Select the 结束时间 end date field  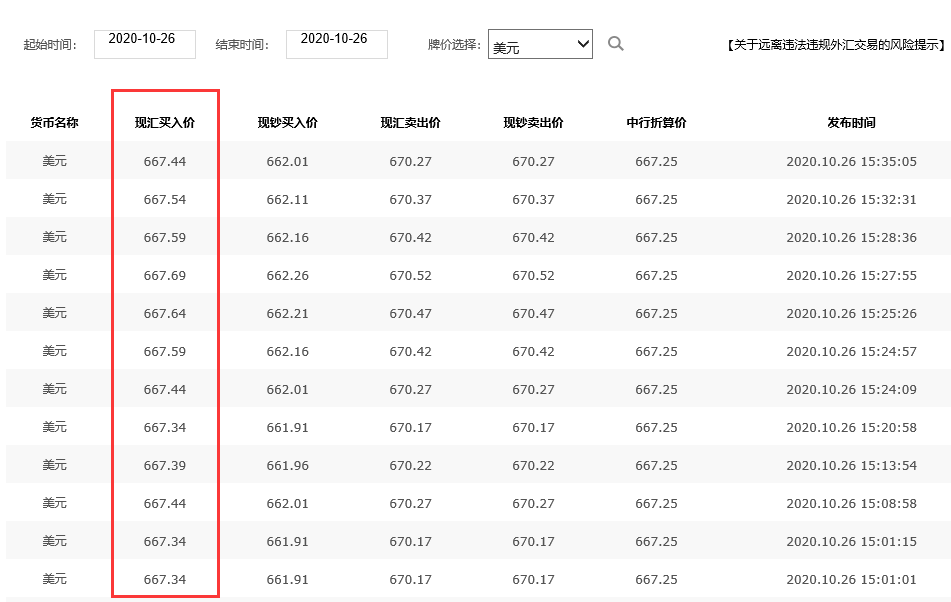tap(337, 44)
